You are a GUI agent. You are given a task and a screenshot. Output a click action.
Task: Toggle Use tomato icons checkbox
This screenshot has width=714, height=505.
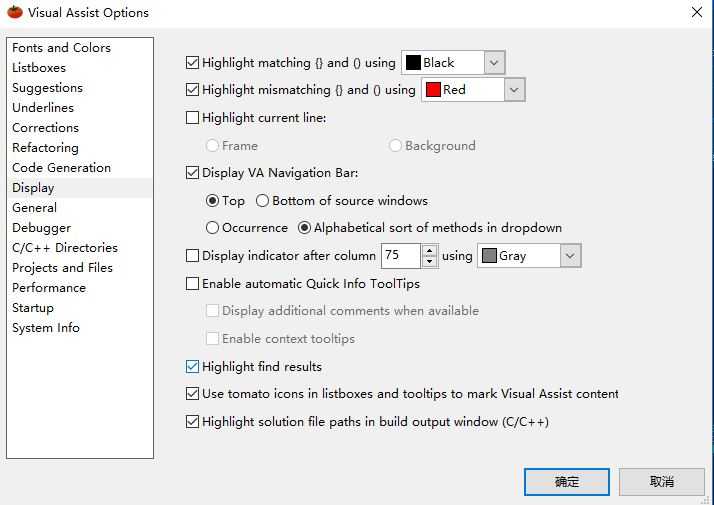193,394
